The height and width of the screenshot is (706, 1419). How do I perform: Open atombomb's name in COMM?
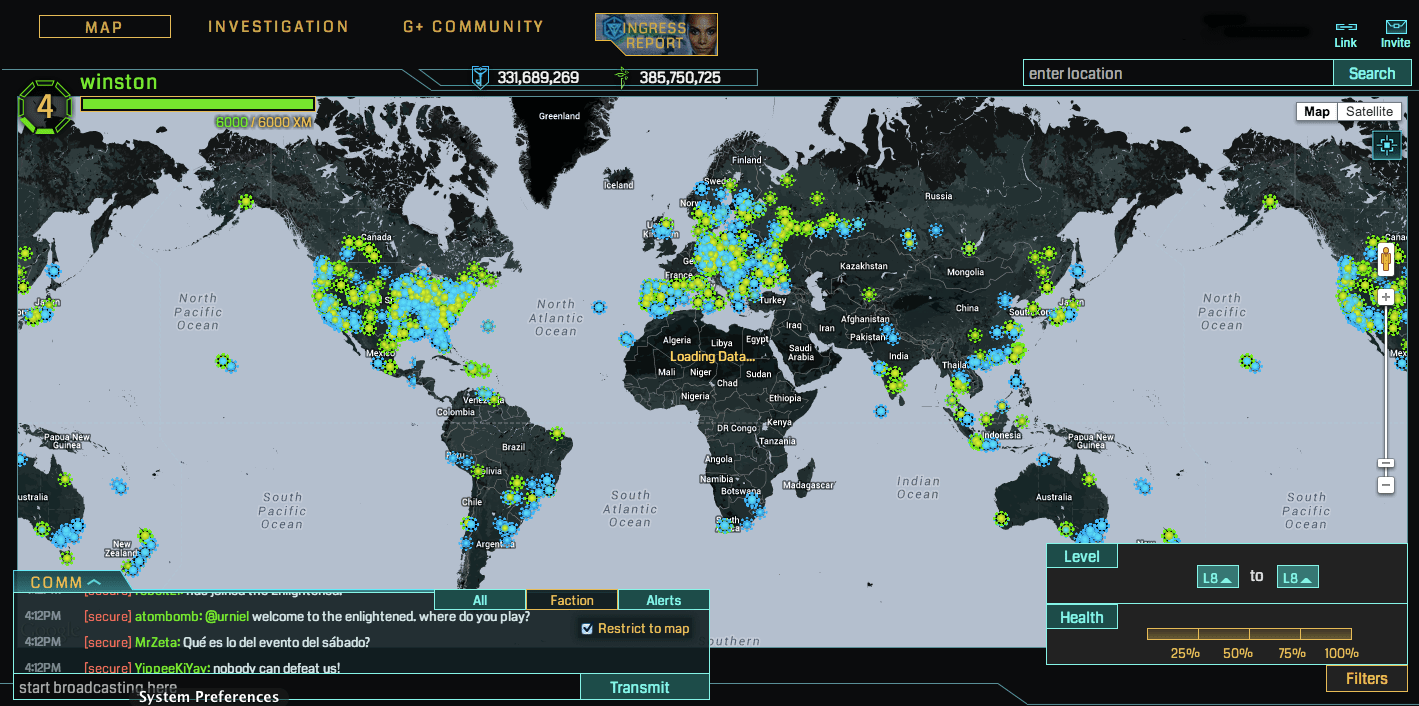167,616
